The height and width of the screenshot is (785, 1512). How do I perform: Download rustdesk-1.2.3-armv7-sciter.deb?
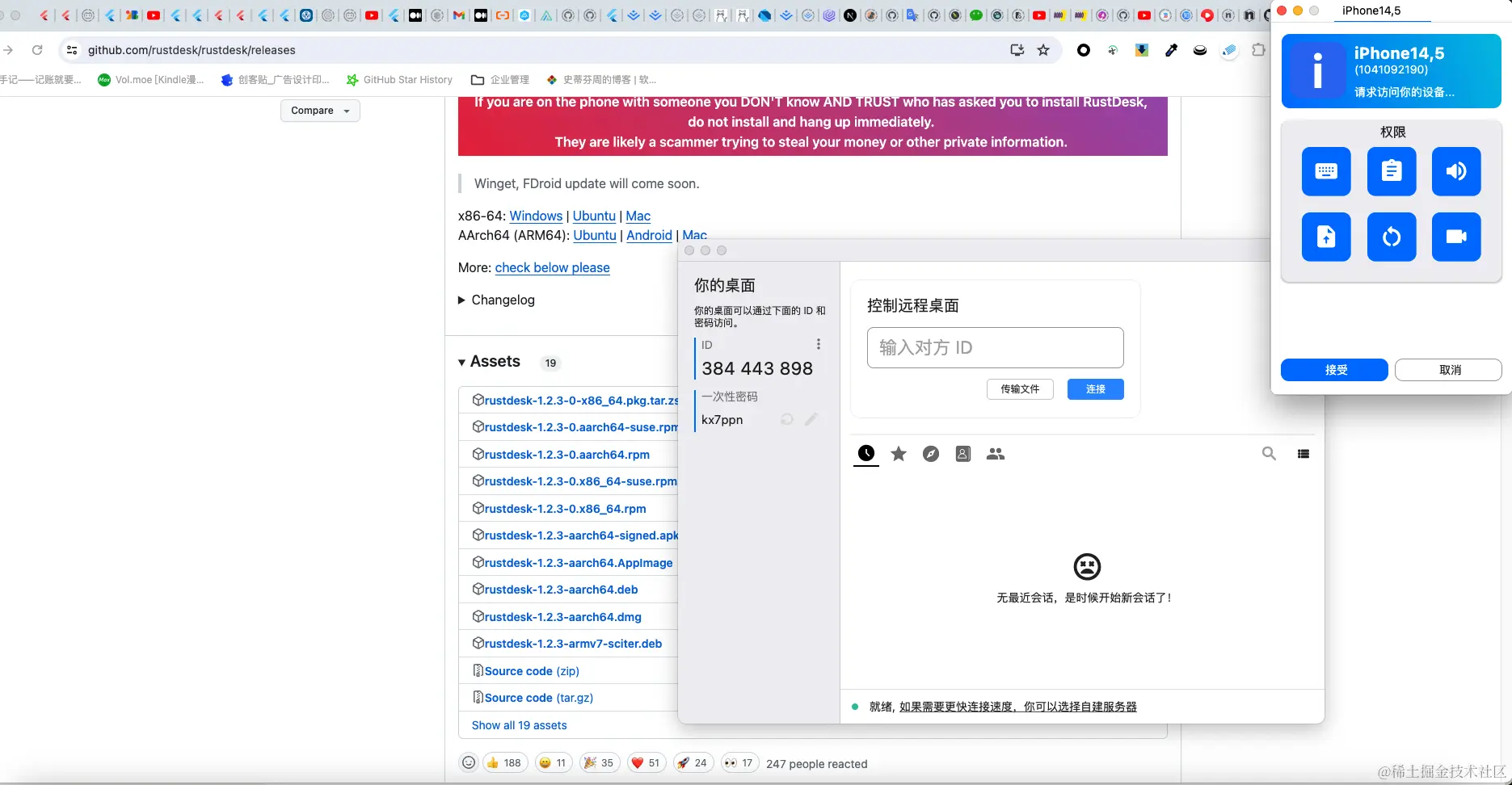[x=573, y=644]
